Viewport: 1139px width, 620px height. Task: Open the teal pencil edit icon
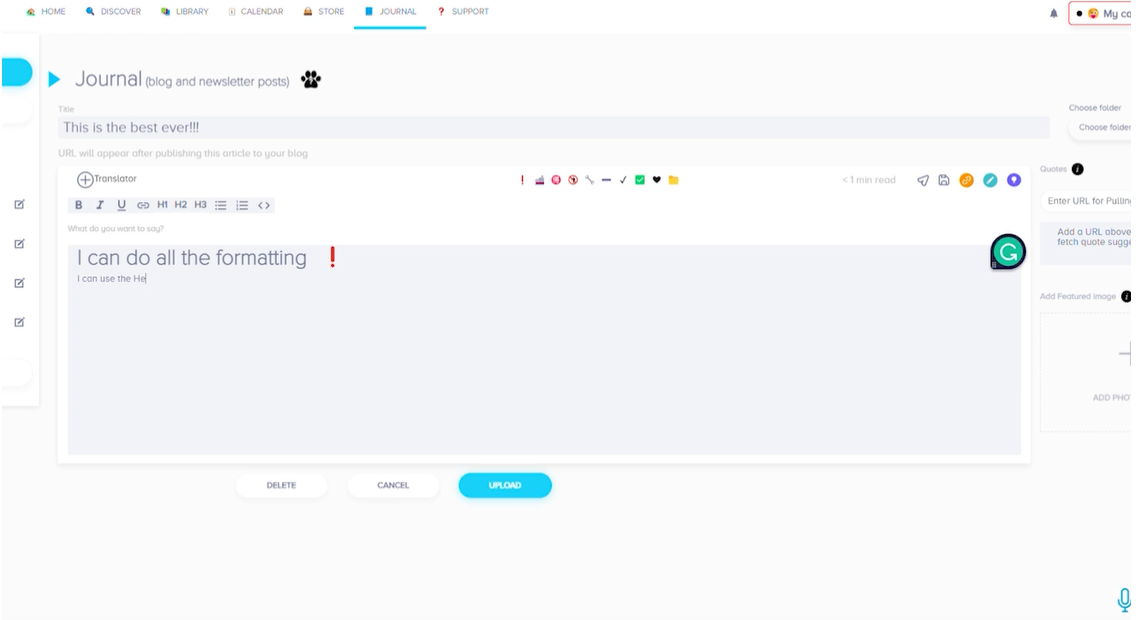click(x=989, y=179)
